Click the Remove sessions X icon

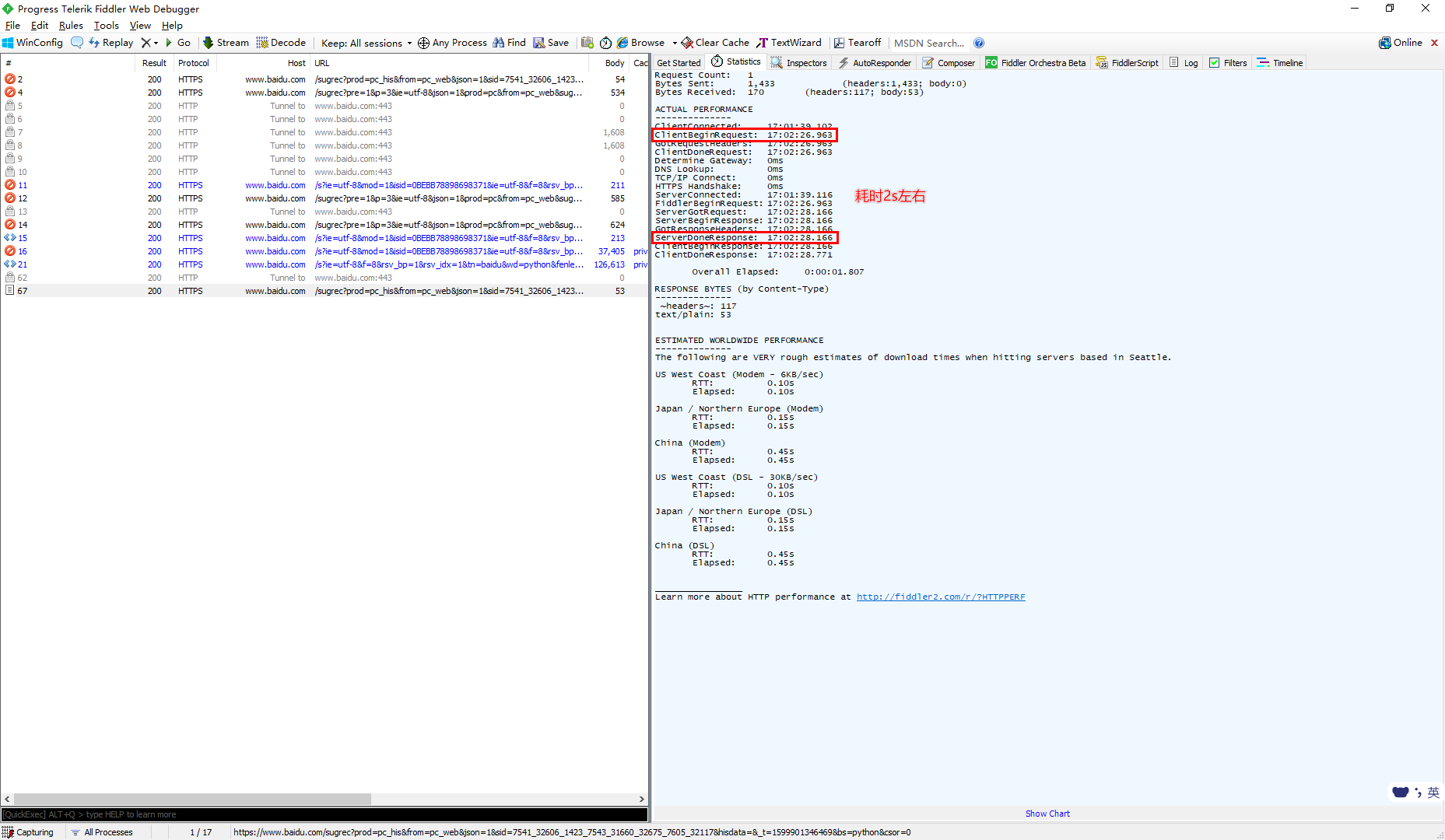(x=146, y=43)
